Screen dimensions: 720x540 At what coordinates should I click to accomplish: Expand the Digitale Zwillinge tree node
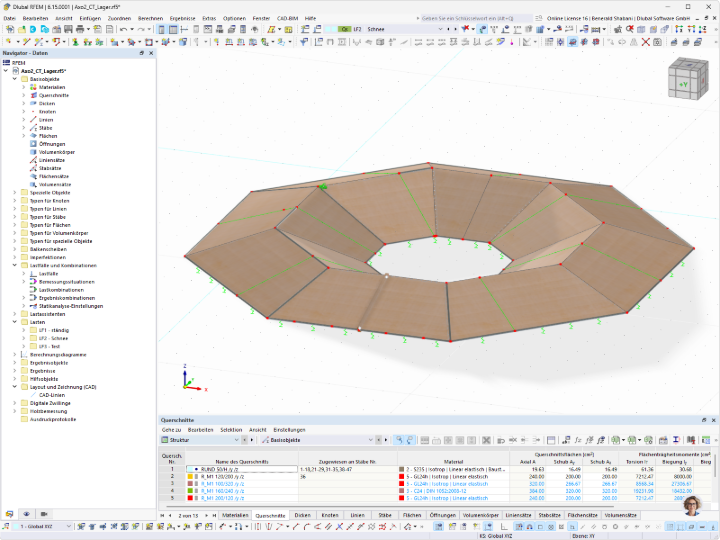pyautogui.click(x=15, y=403)
